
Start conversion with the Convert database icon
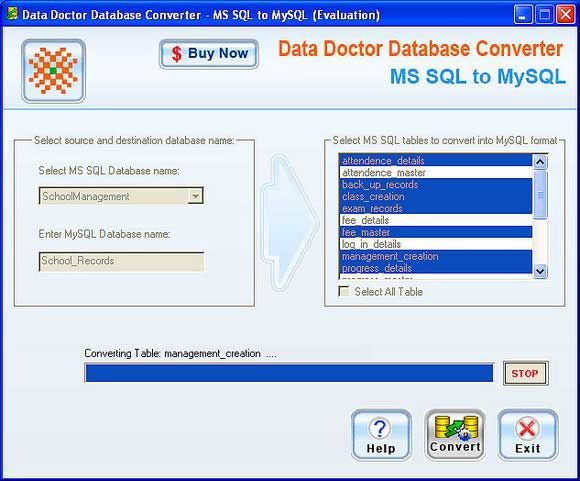pos(456,427)
